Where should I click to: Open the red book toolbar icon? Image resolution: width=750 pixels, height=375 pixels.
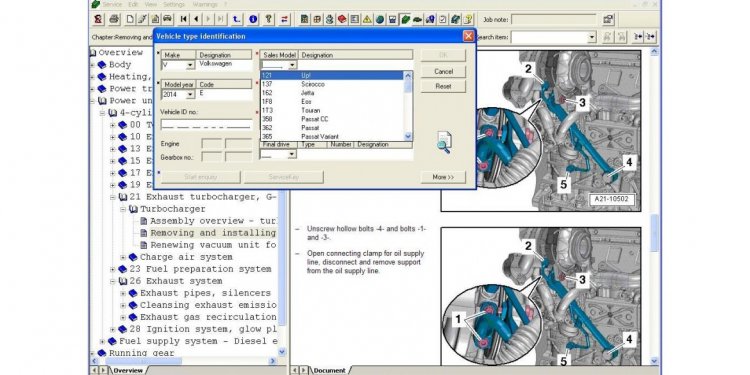coord(342,19)
